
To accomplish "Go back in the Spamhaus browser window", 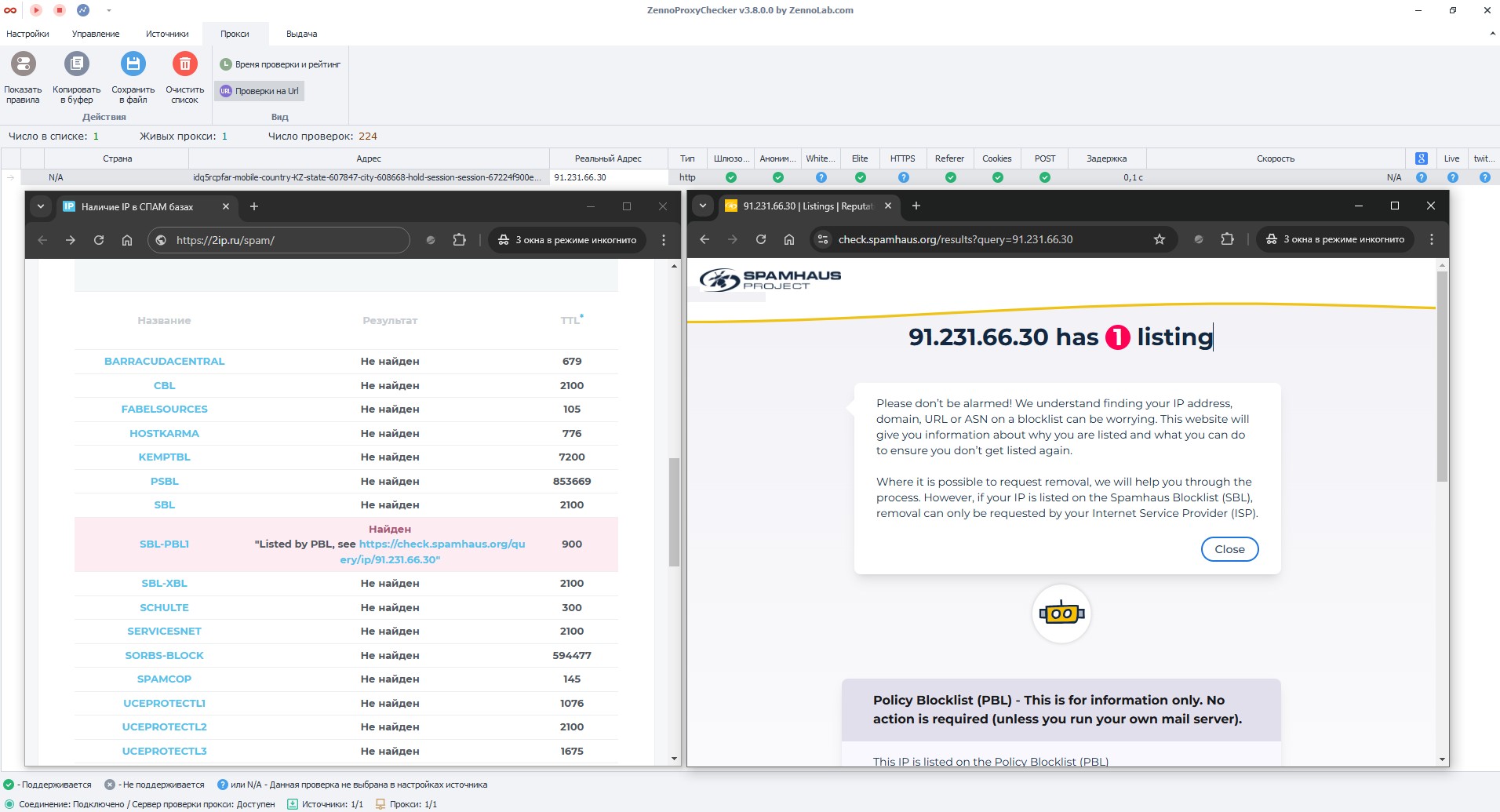I will (704, 239).
